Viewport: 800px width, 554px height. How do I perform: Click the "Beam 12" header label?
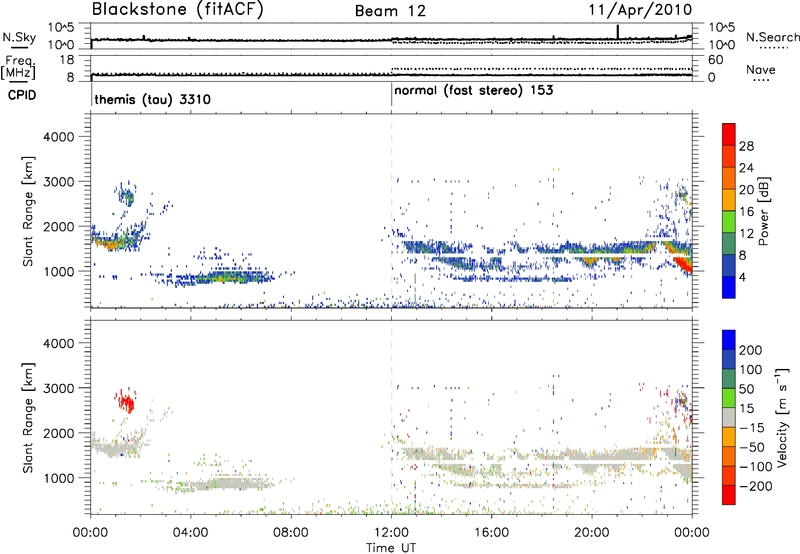coord(390,11)
